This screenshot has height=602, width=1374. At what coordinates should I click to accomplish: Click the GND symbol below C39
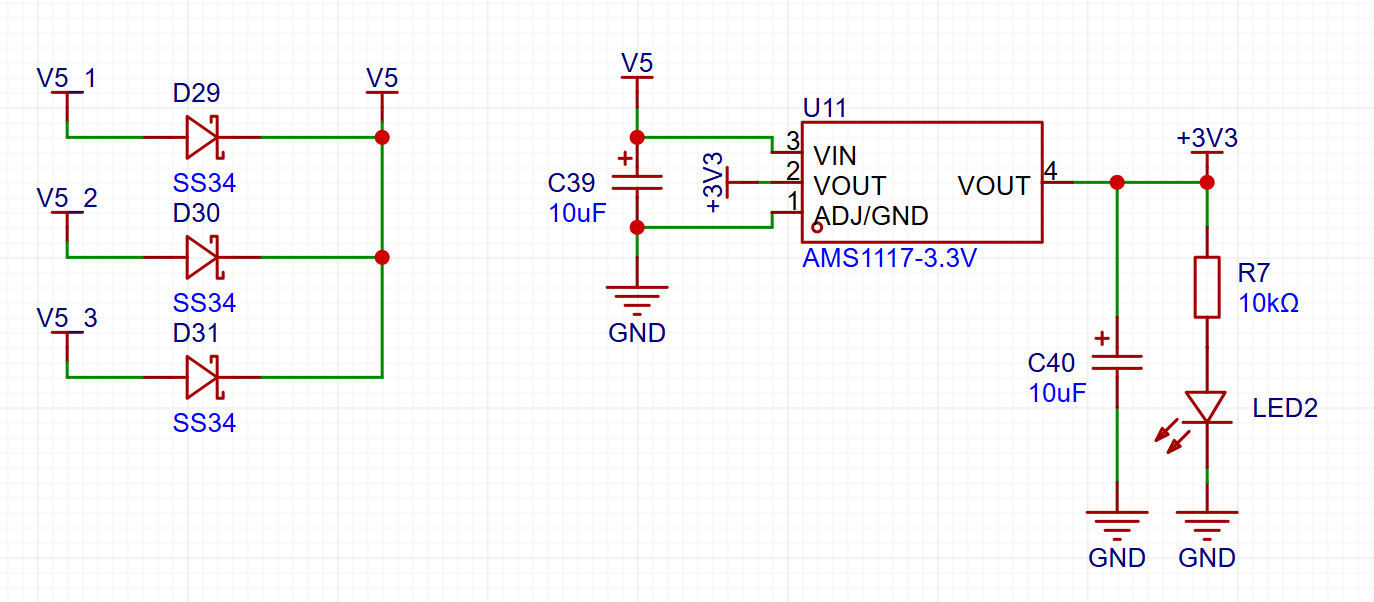[x=637, y=298]
